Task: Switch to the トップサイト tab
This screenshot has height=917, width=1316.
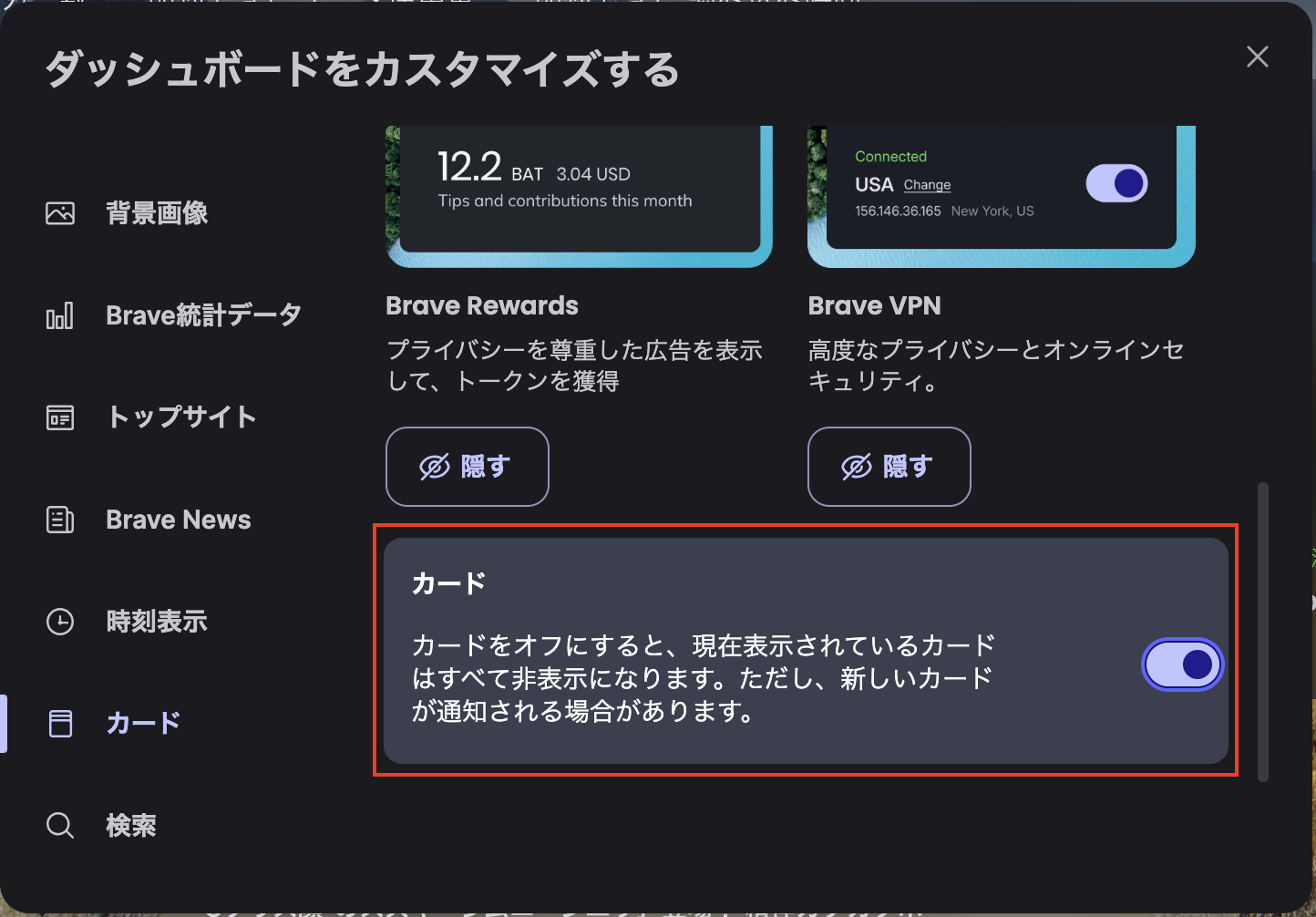Action: (181, 417)
